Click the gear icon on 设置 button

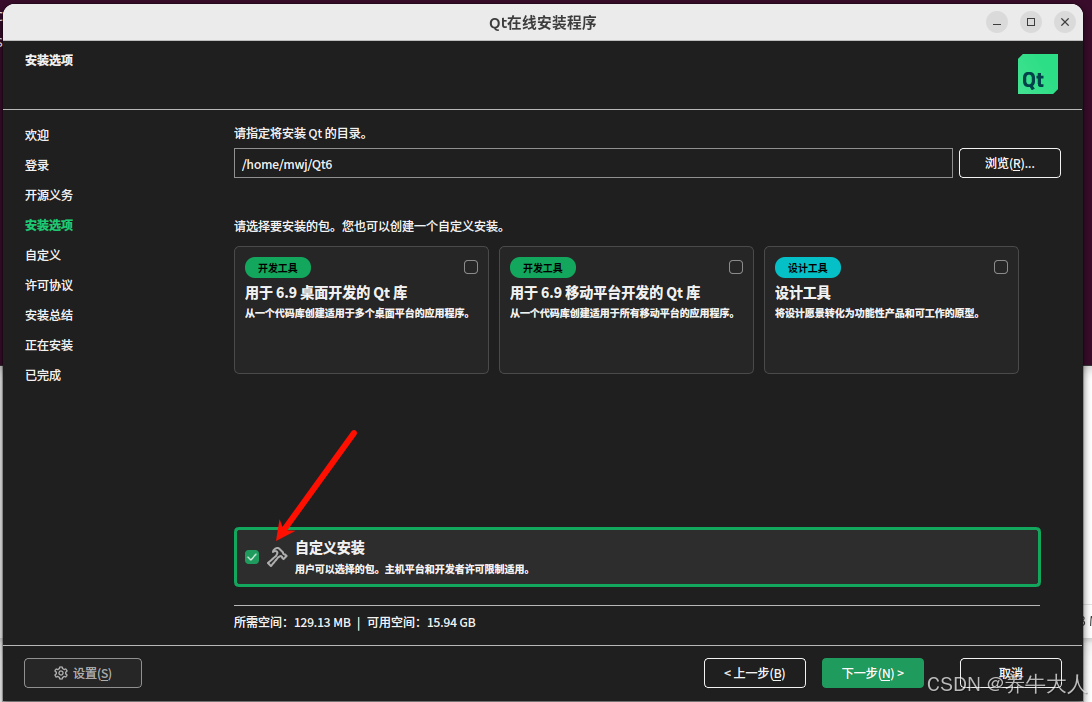(x=61, y=673)
